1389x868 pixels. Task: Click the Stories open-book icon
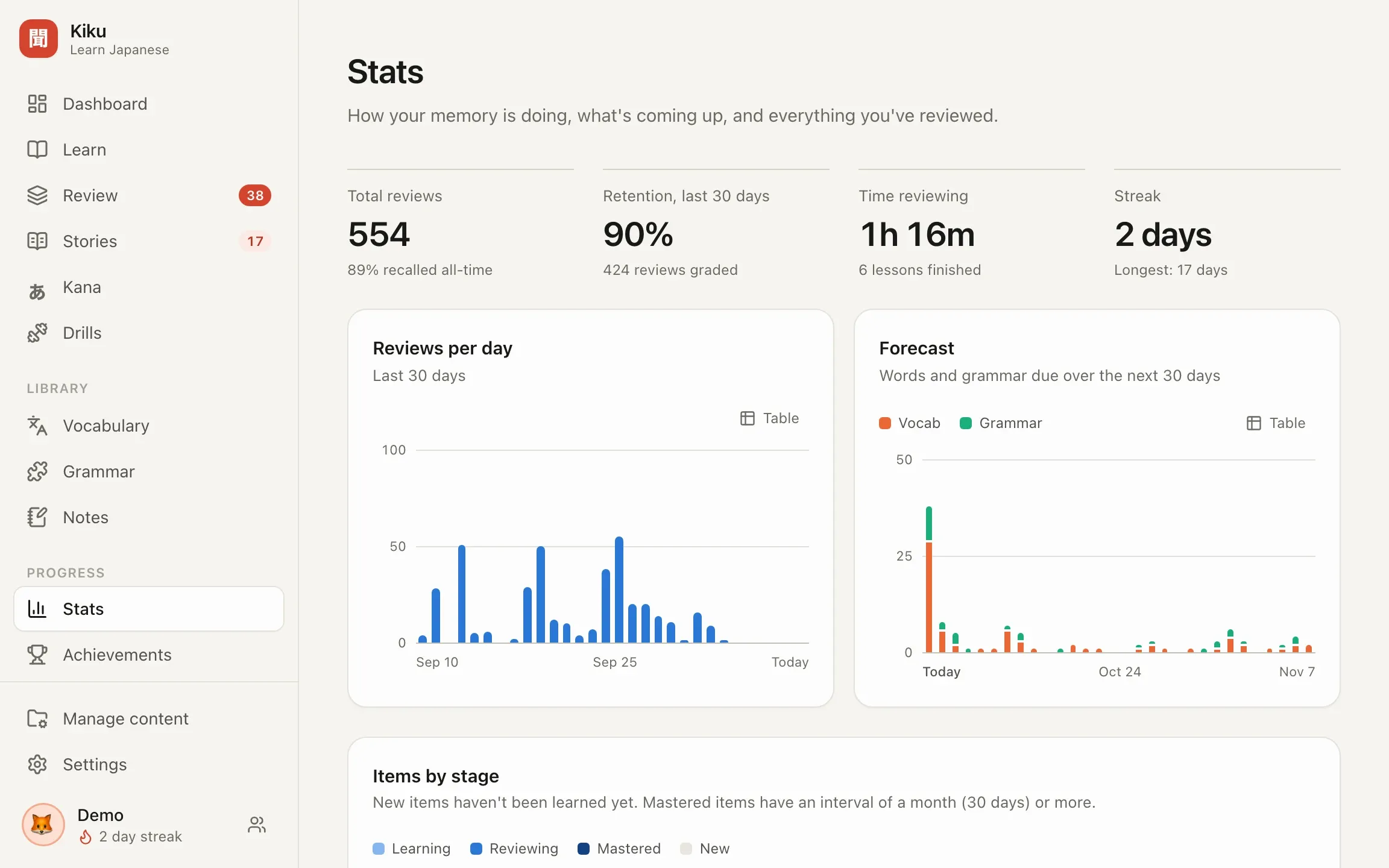[37, 241]
